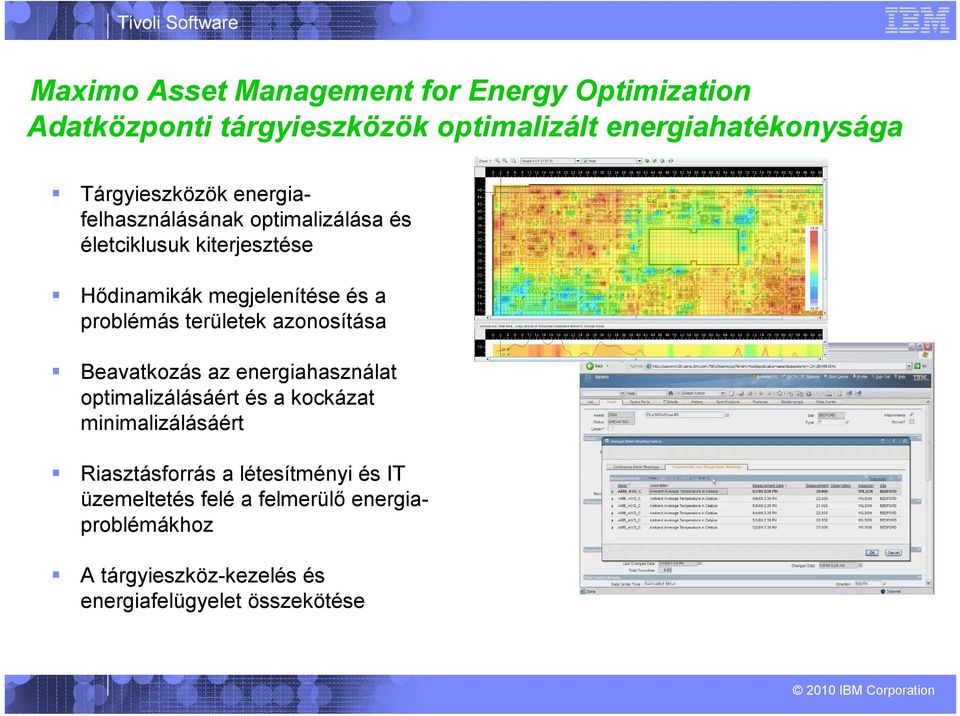The height and width of the screenshot is (716, 960).
Task: Switch to the Continuous Meter Readings tab
Action: click(636, 467)
